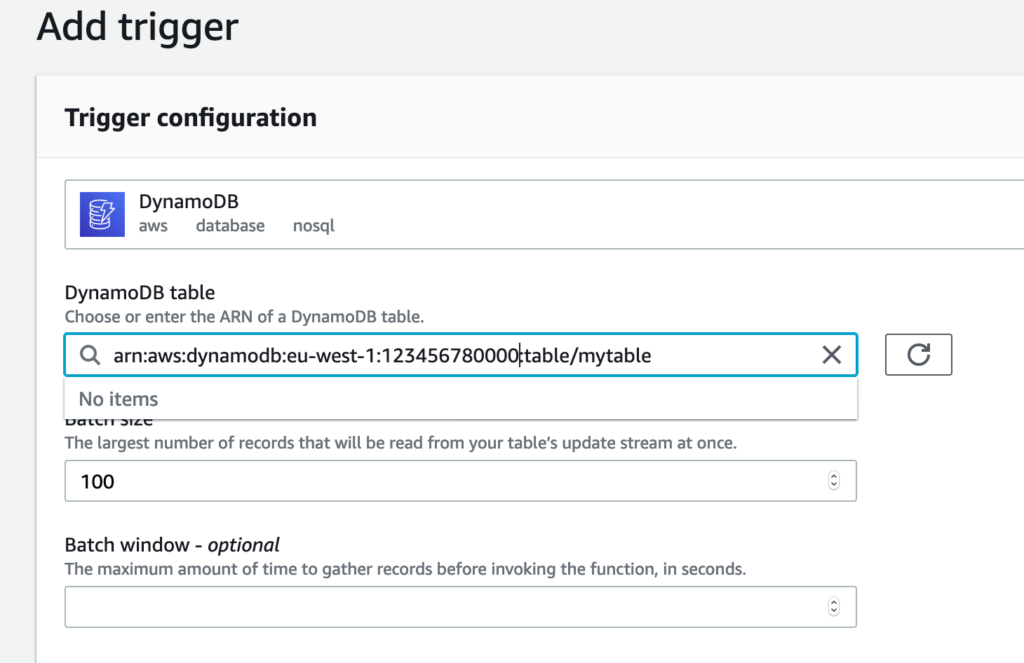This screenshot has height=663, width=1024.
Task: Click the "DynamoDB table" field label
Action: pyautogui.click(x=140, y=292)
